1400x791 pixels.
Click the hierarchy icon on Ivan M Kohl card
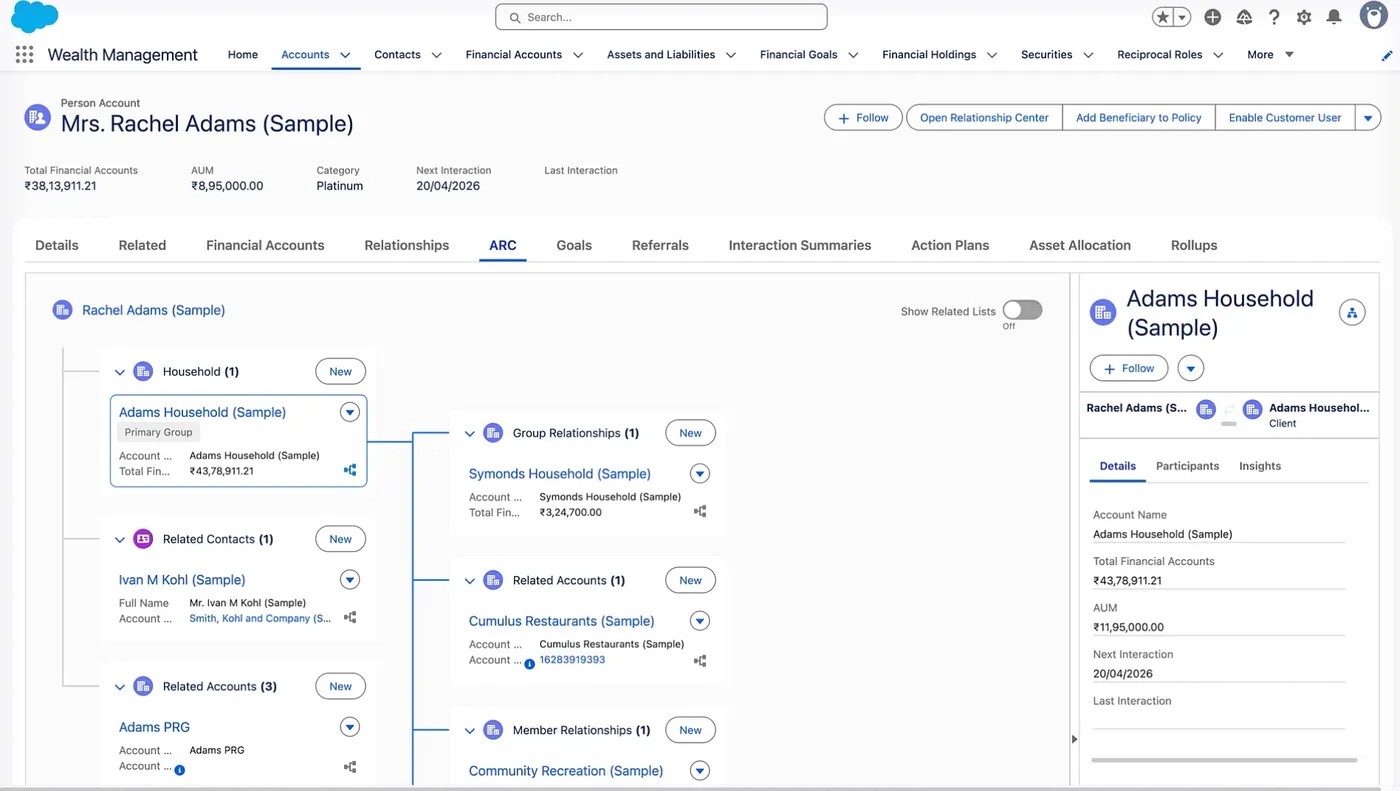point(350,618)
